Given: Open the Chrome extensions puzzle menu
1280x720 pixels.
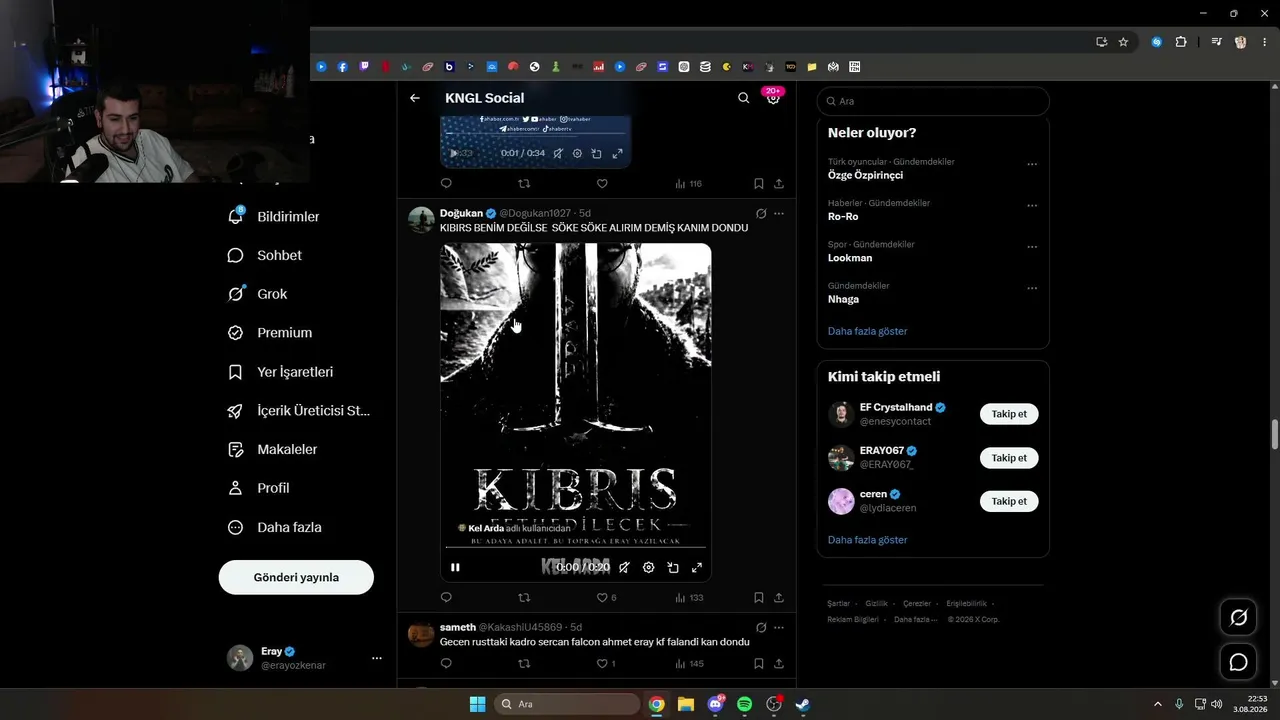Looking at the screenshot, I should tap(1181, 42).
